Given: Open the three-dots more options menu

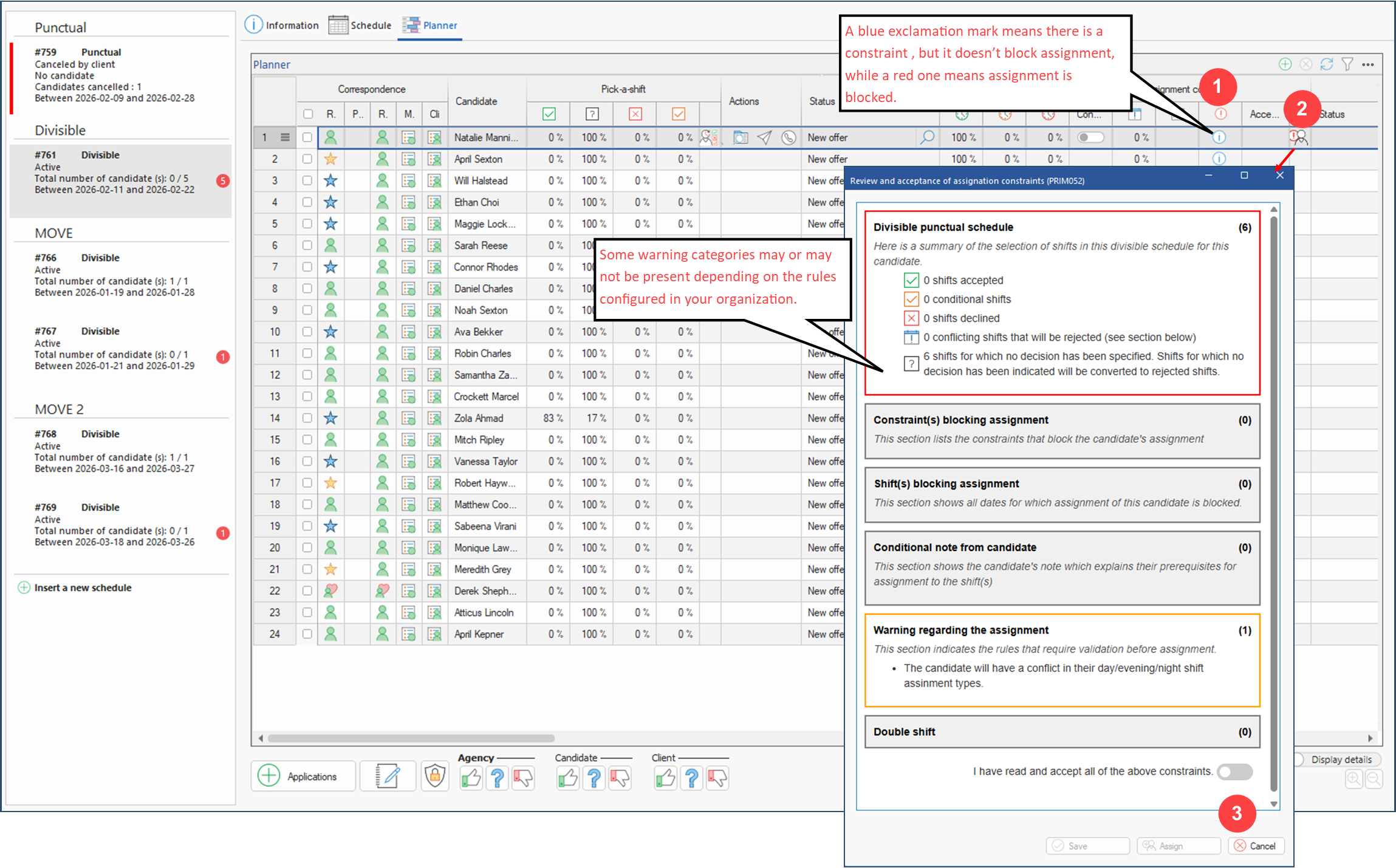Looking at the screenshot, I should (1368, 64).
